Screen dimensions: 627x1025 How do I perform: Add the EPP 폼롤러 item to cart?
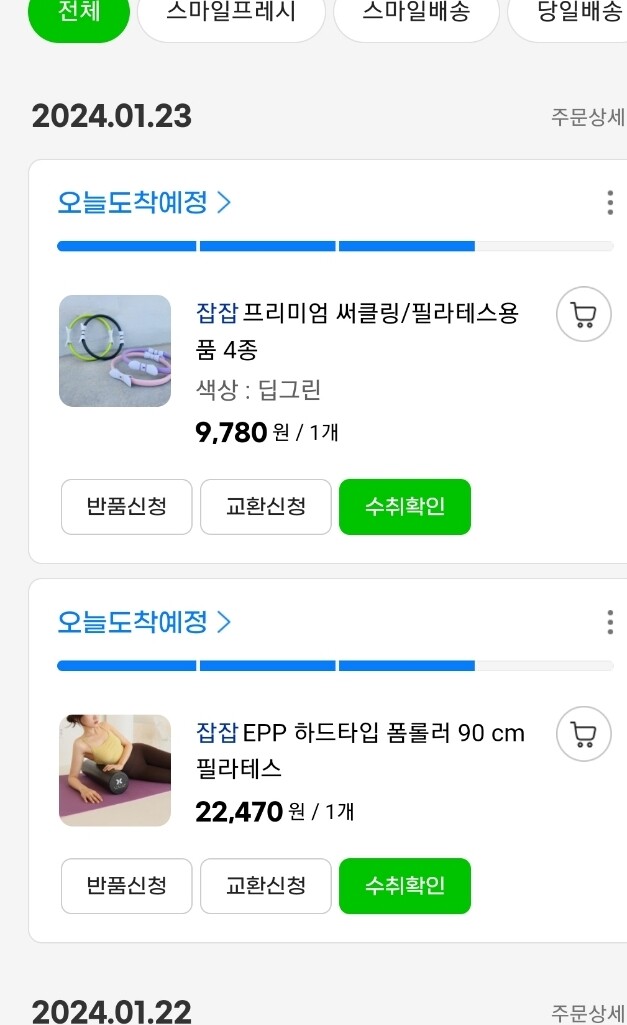[x=583, y=733]
